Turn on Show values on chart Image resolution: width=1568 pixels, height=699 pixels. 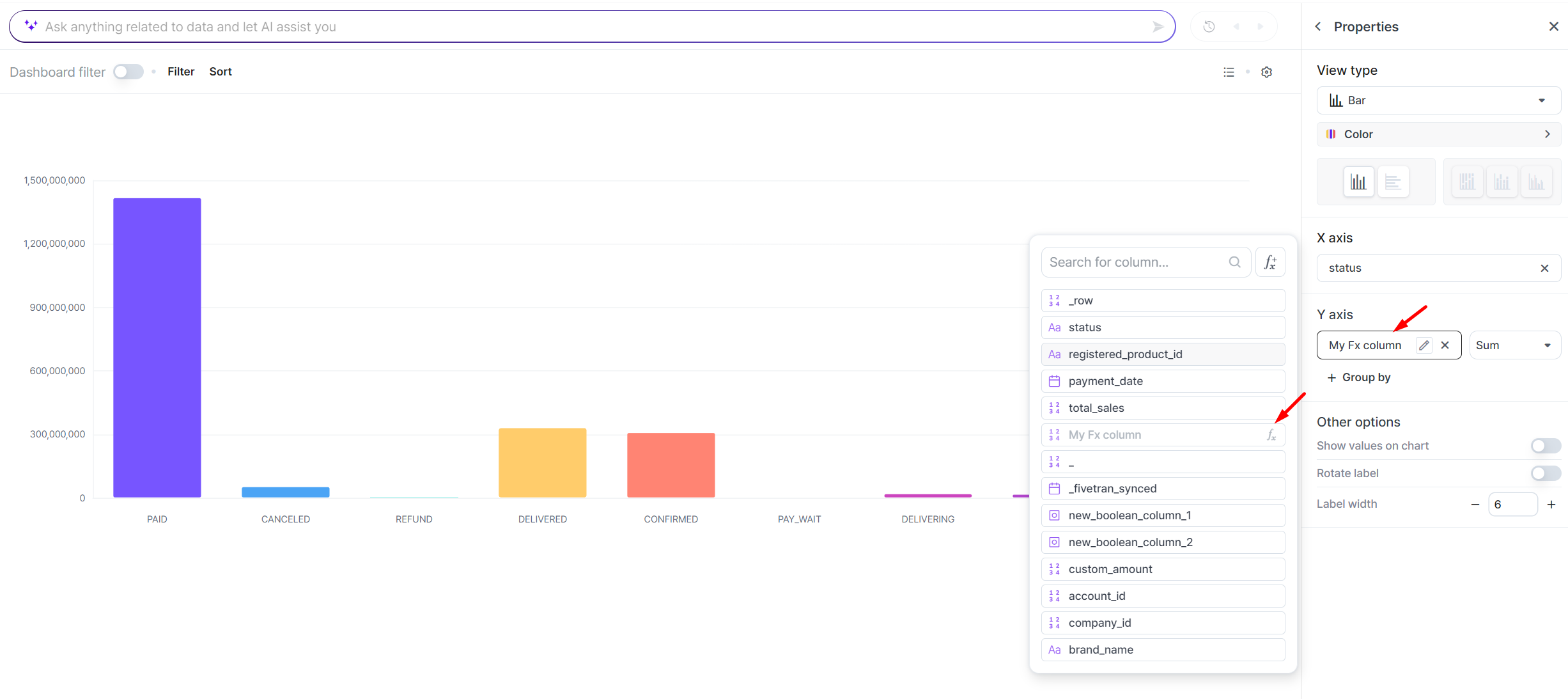pyautogui.click(x=1545, y=446)
